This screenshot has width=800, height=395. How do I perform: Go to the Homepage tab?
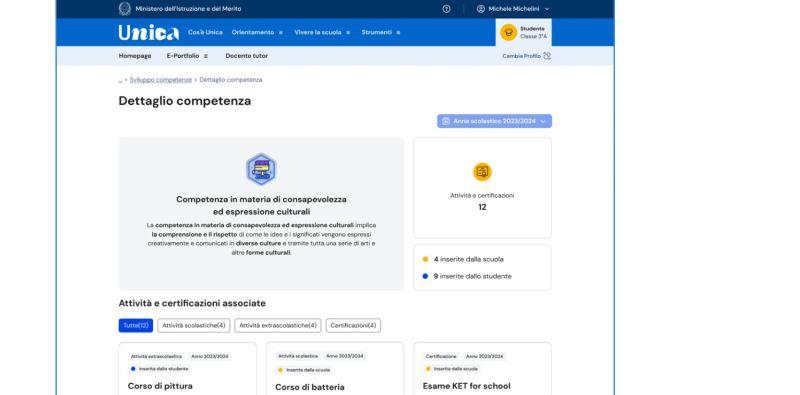pos(135,56)
